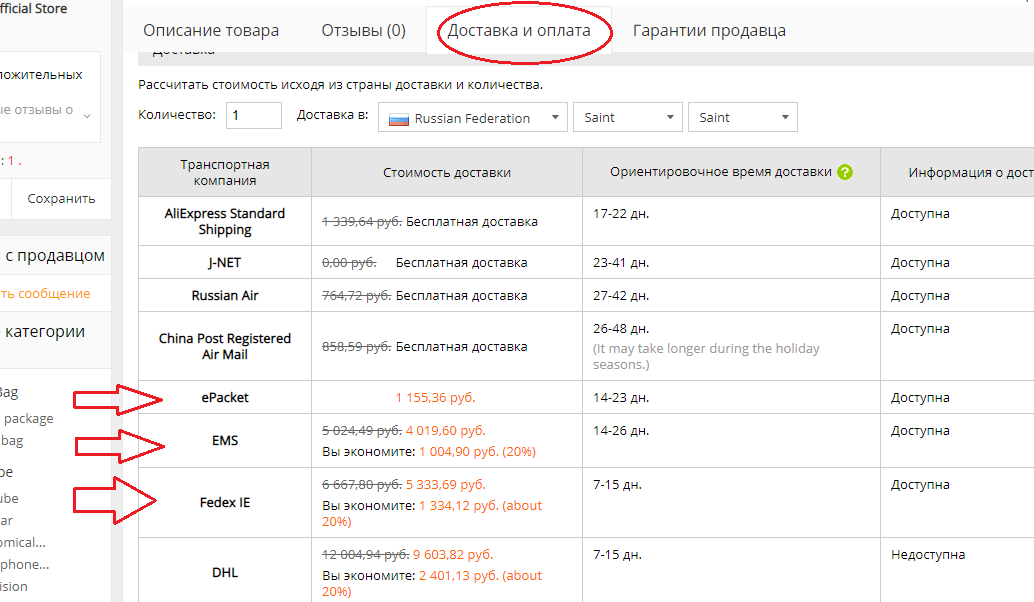
Task: Click the Транспортная компания column header
Action: coord(225,172)
